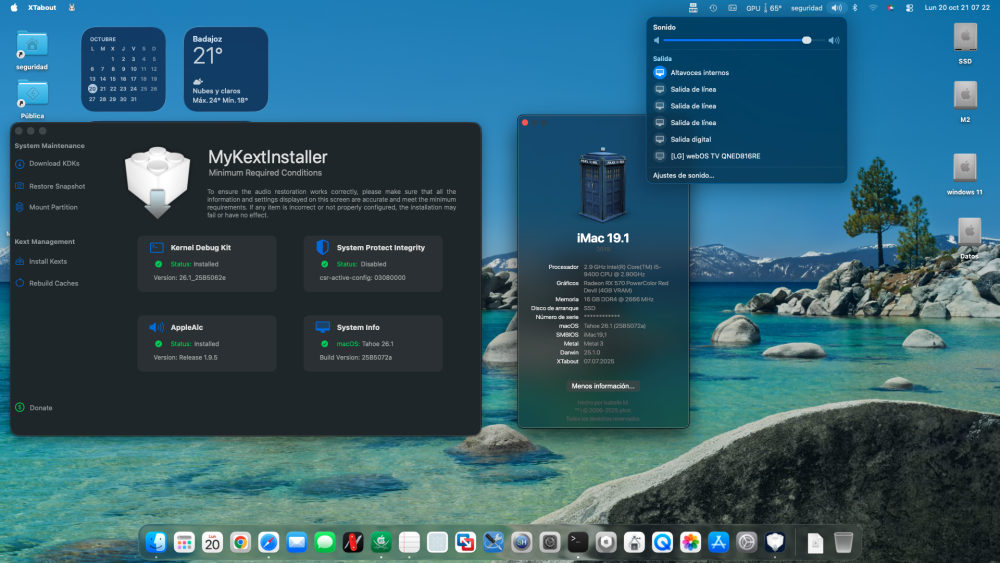The width and height of the screenshot is (1000, 563).
Task: Click the high-volume speaker icon in Sonido
Action: 834,40
